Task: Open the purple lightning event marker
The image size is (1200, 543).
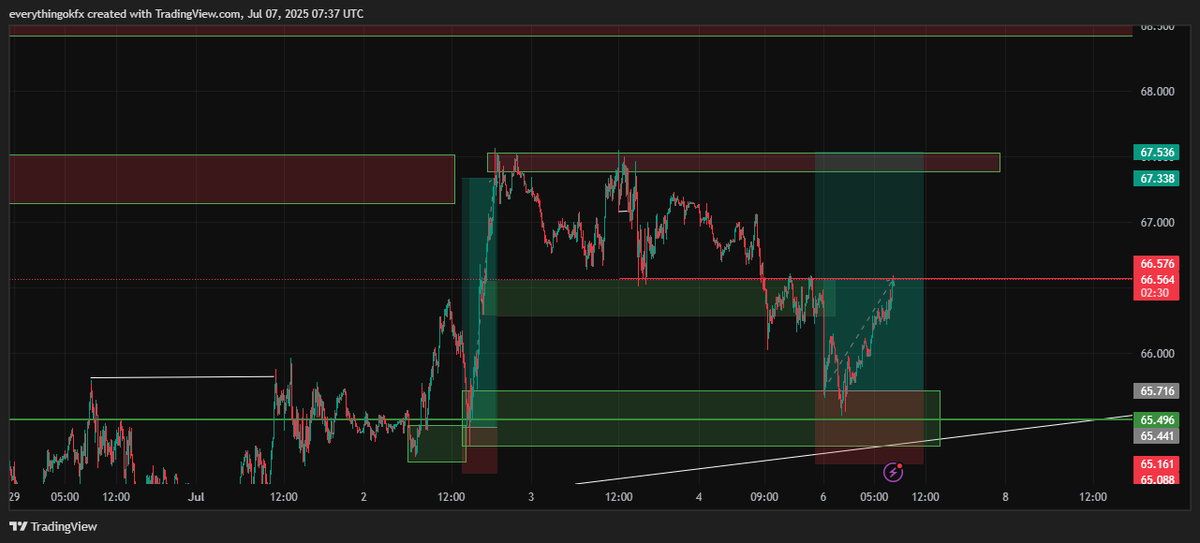Action: [894, 471]
